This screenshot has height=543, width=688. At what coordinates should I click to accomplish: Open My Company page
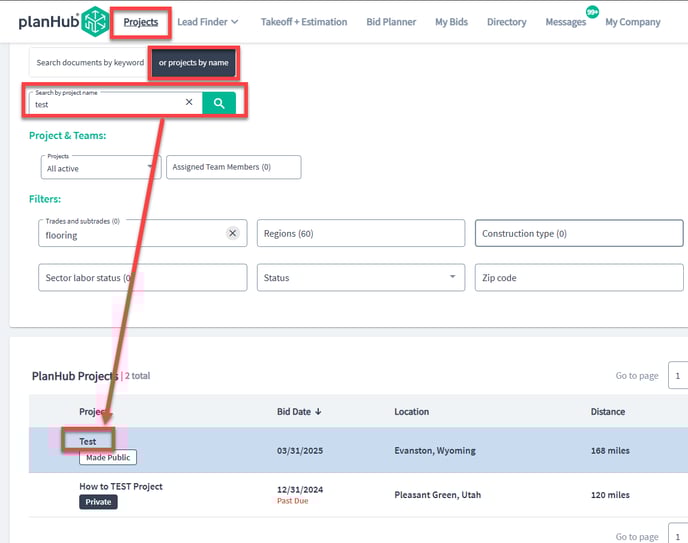tap(633, 22)
